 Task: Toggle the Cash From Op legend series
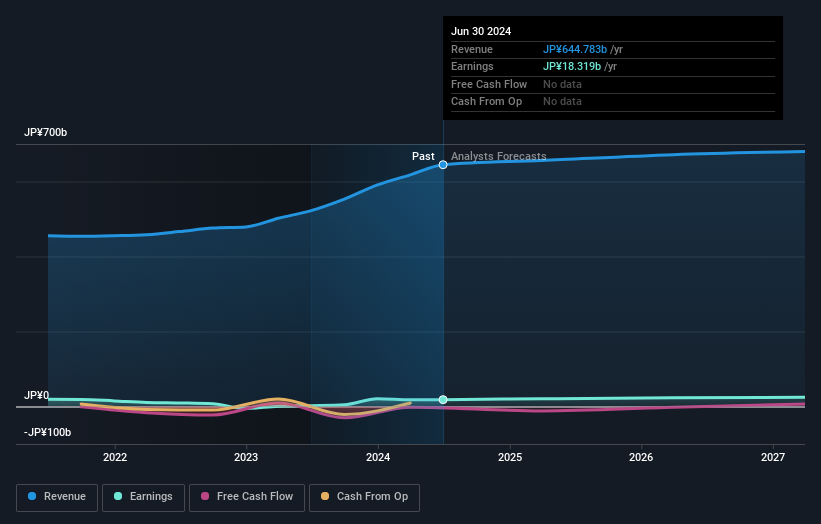tap(364, 497)
